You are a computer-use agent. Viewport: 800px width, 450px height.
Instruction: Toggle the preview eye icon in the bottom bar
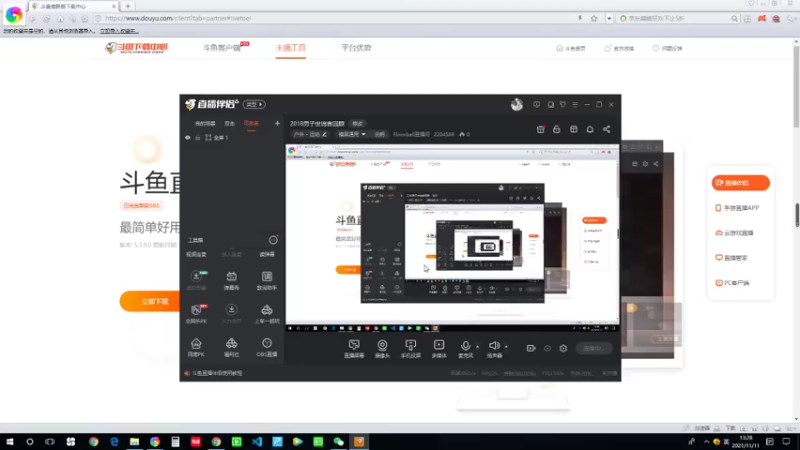pos(547,348)
